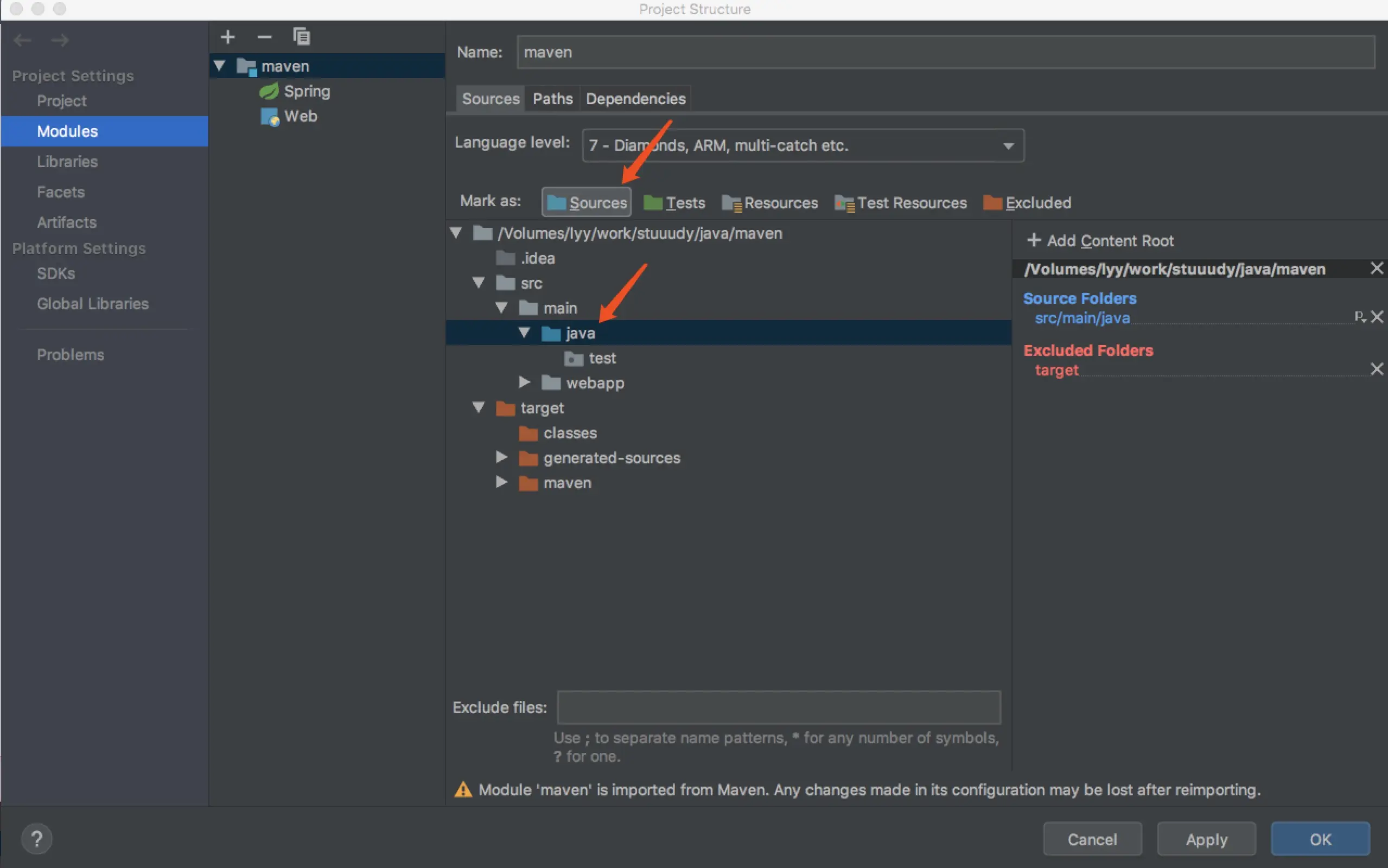Viewport: 1388px width, 868px height.
Task: Open the help question mark button
Action: (37, 839)
